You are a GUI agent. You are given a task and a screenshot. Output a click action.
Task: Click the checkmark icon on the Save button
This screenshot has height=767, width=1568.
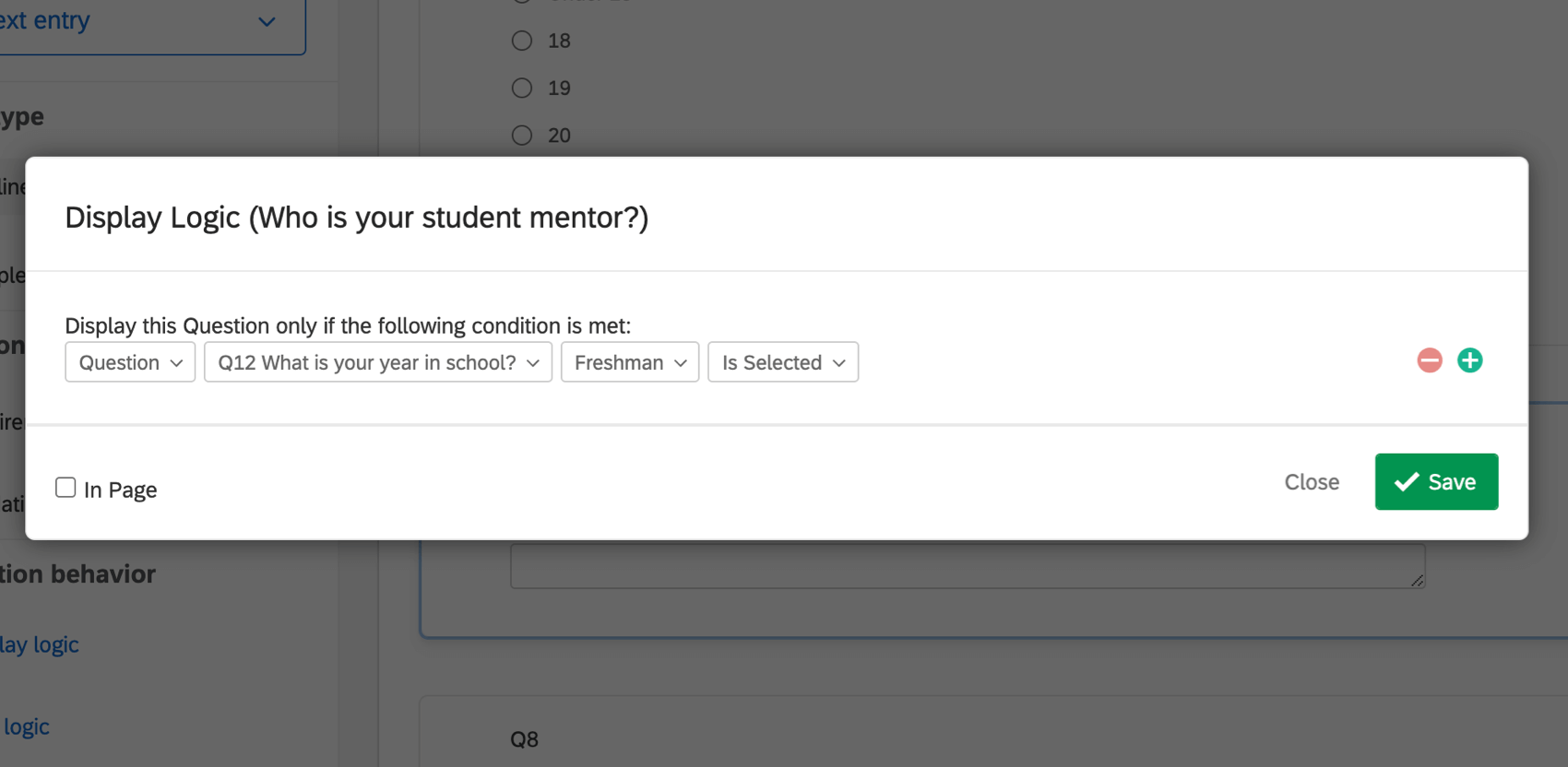tap(1405, 481)
